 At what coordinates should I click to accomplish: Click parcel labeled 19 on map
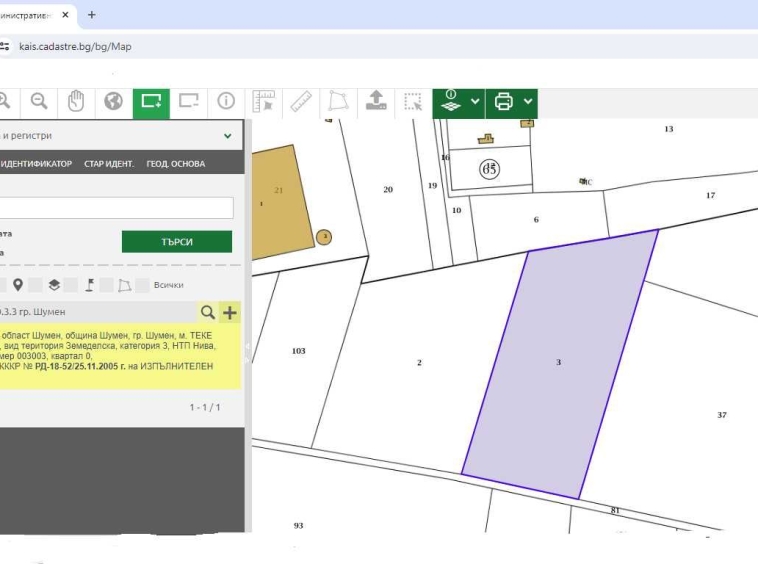(432, 185)
